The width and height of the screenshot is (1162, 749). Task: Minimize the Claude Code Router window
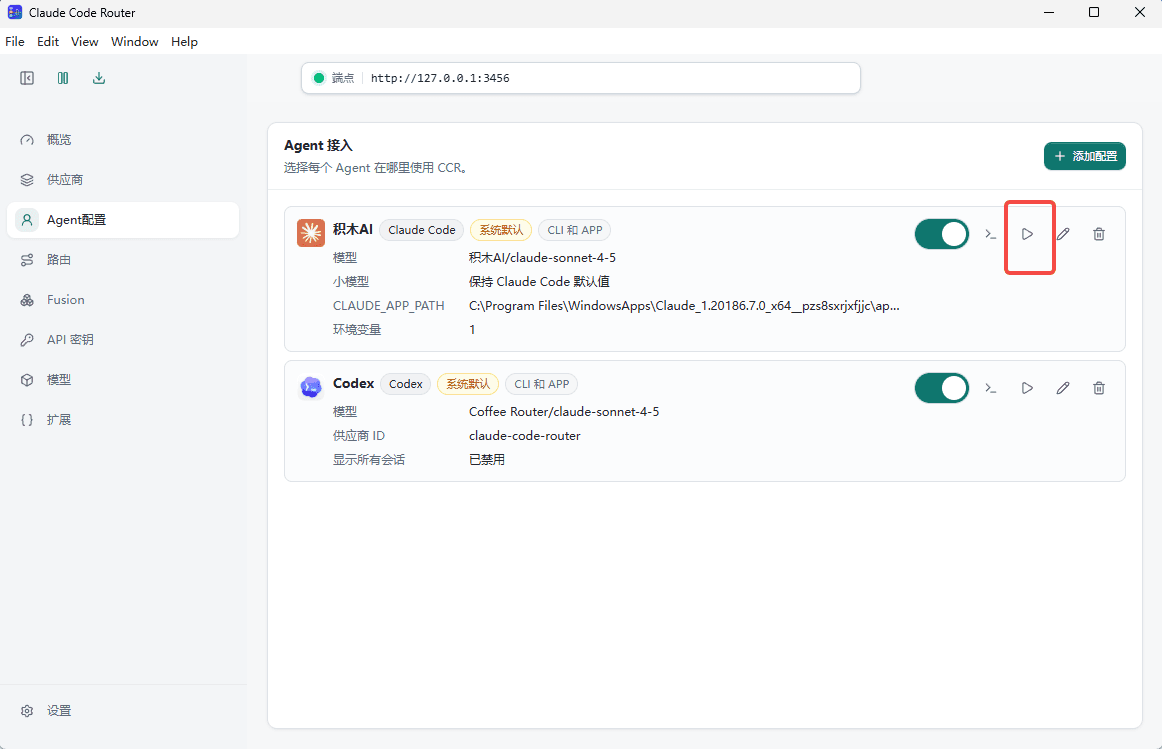[x=1049, y=13]
